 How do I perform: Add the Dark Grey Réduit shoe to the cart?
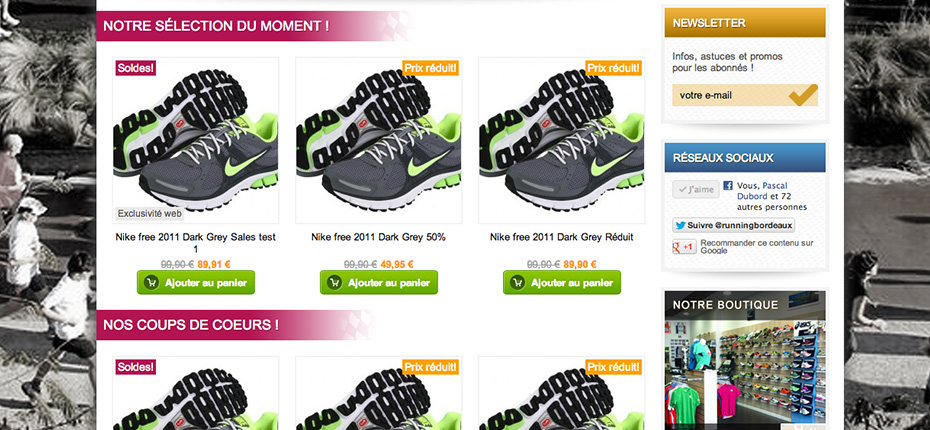pyautogui.click(x=562, y=282)
